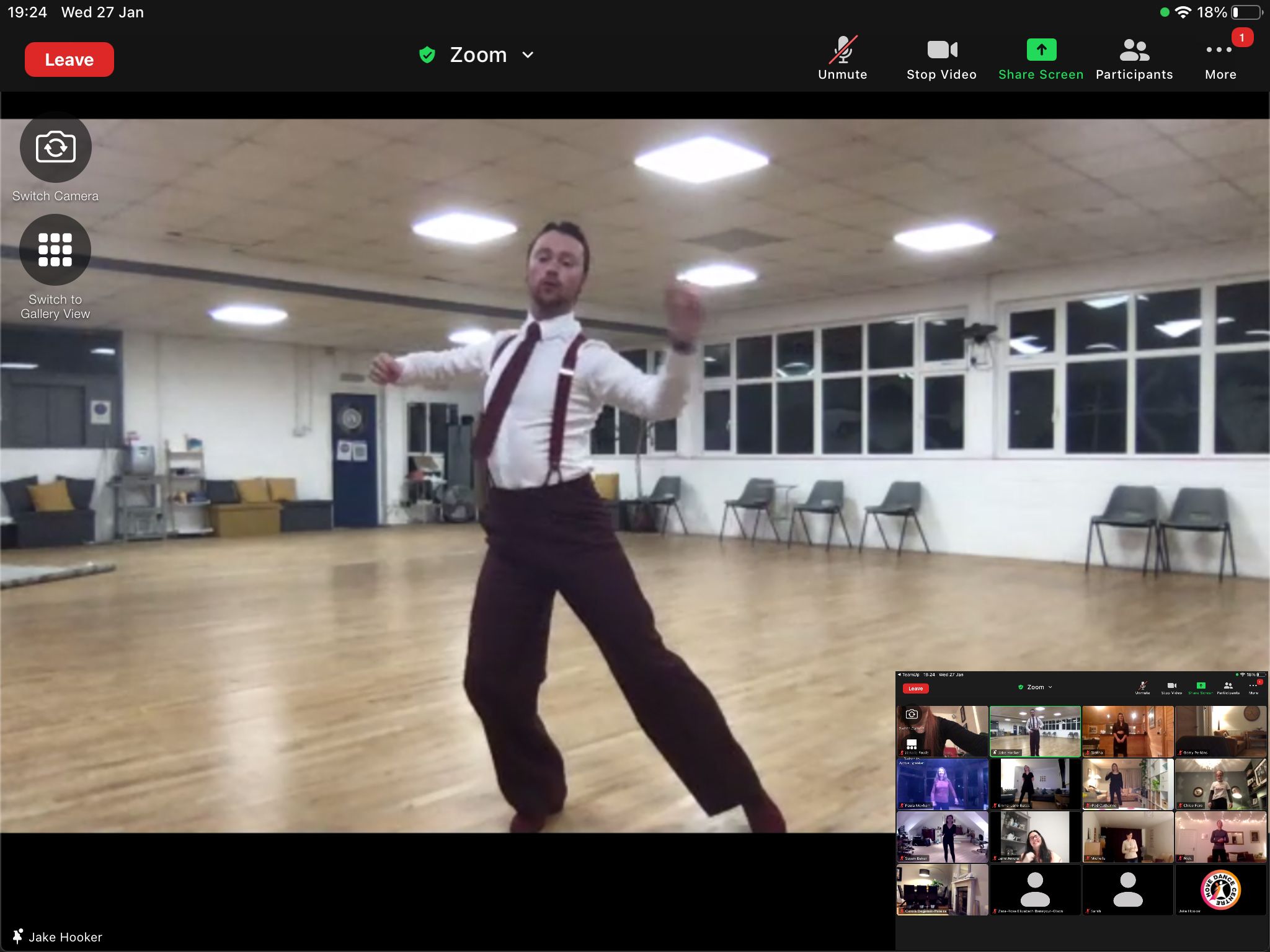Tap Paula Moxham's video tile

point(942,783)
